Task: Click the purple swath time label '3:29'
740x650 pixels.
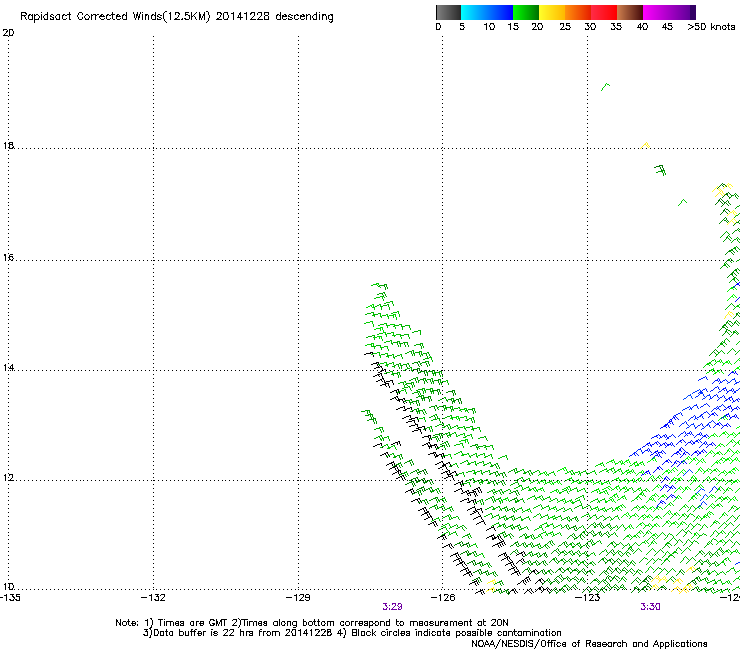Action: click(392, 607)
